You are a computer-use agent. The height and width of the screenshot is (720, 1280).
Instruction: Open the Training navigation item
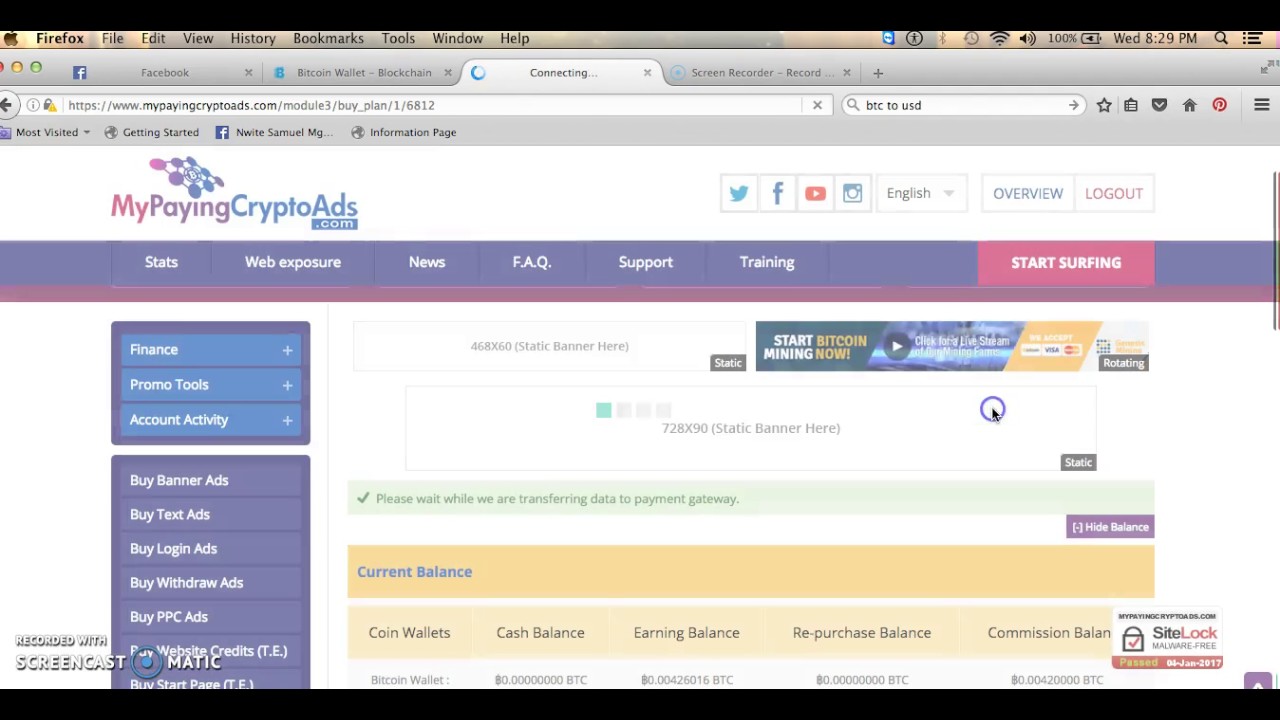point(767,262)
